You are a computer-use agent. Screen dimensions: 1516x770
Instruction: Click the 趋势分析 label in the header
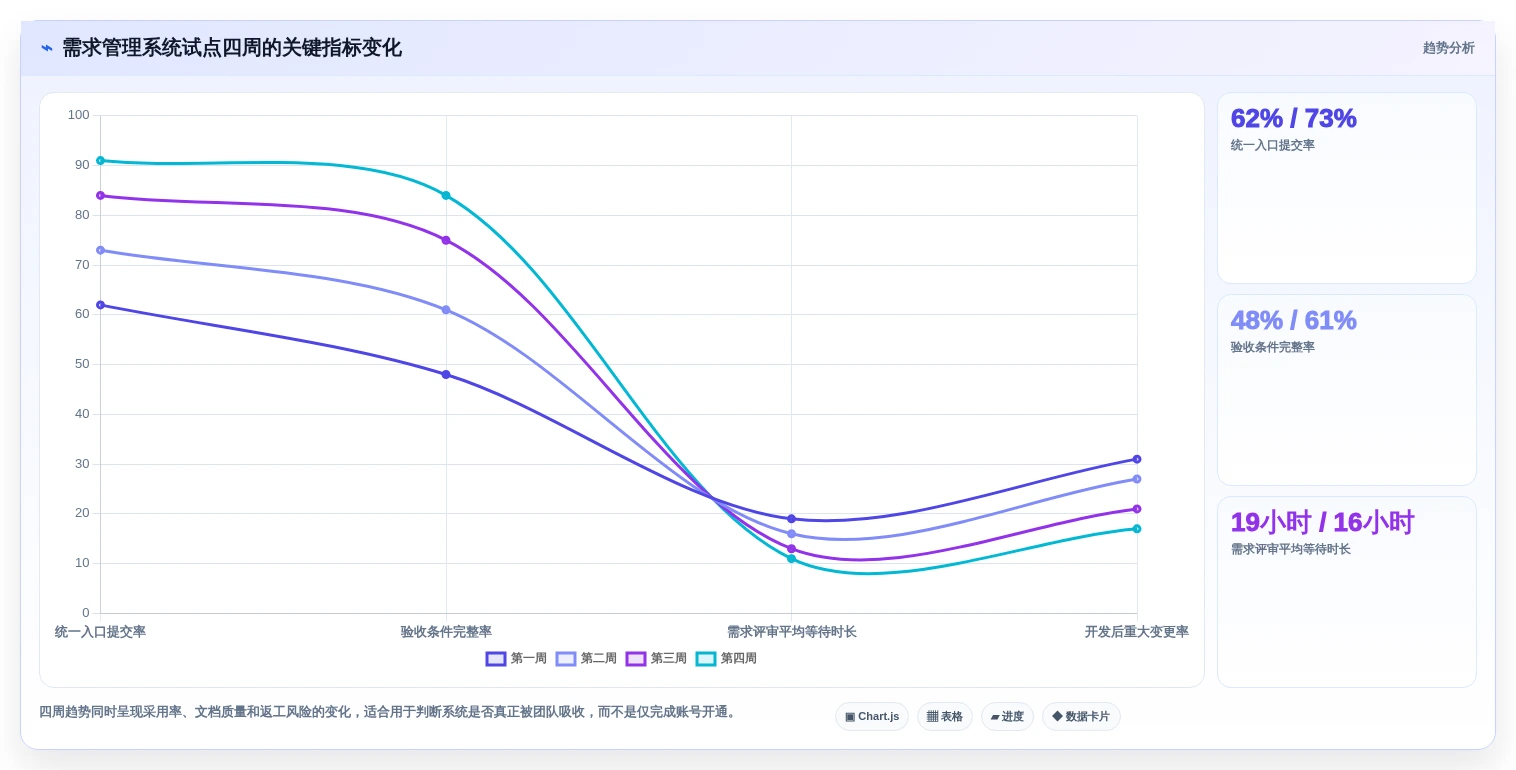1448,48
